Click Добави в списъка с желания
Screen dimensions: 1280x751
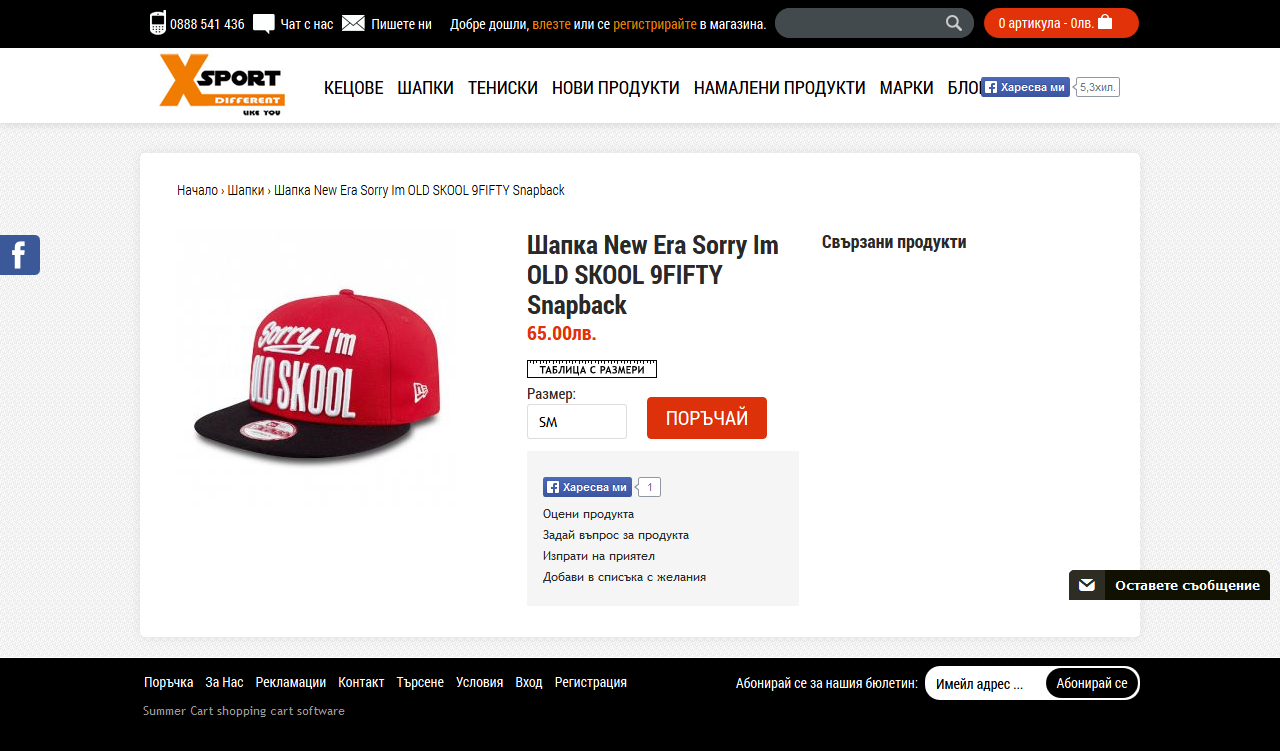(x=624, y=577)
